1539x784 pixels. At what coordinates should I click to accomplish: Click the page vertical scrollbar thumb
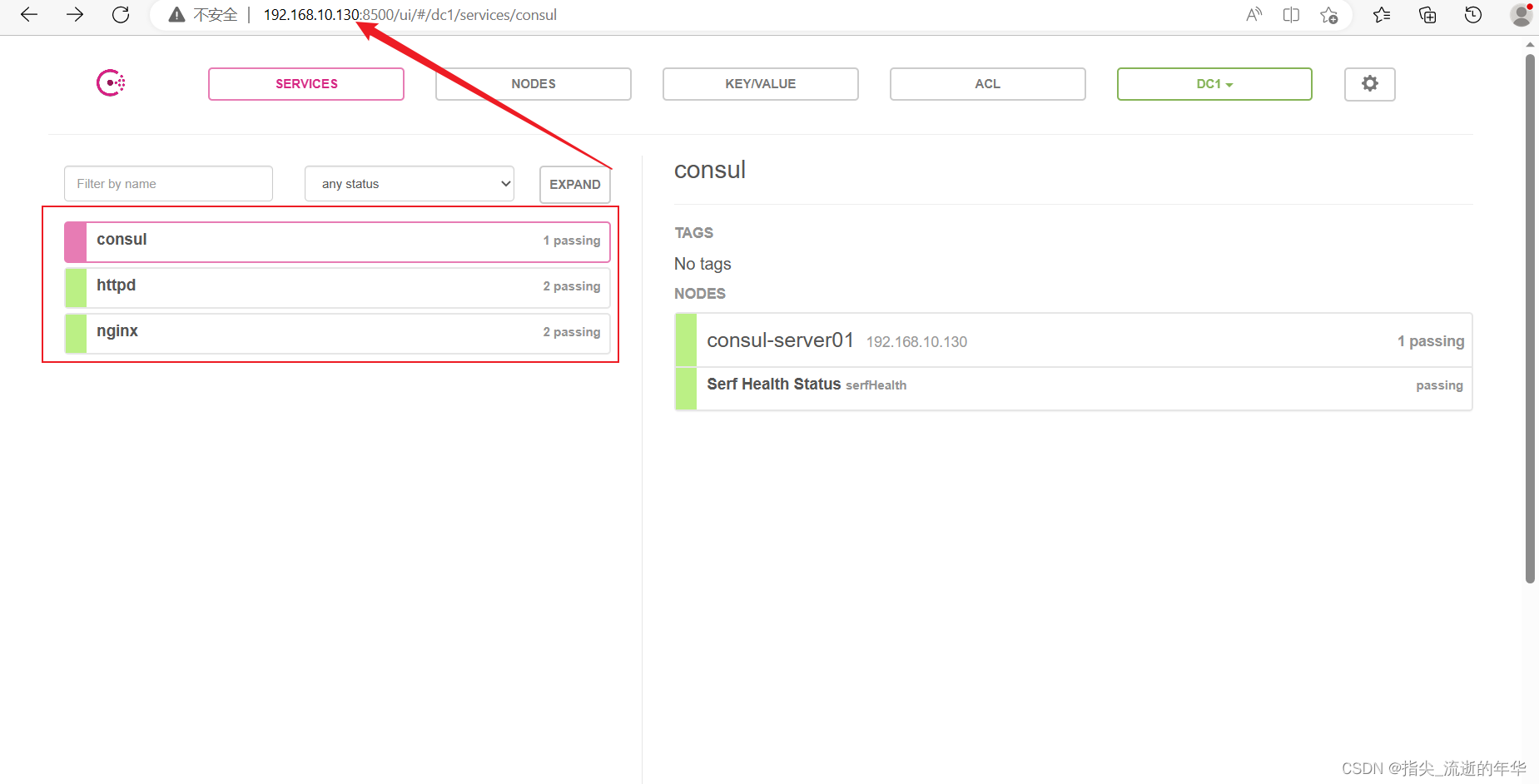1530,319
